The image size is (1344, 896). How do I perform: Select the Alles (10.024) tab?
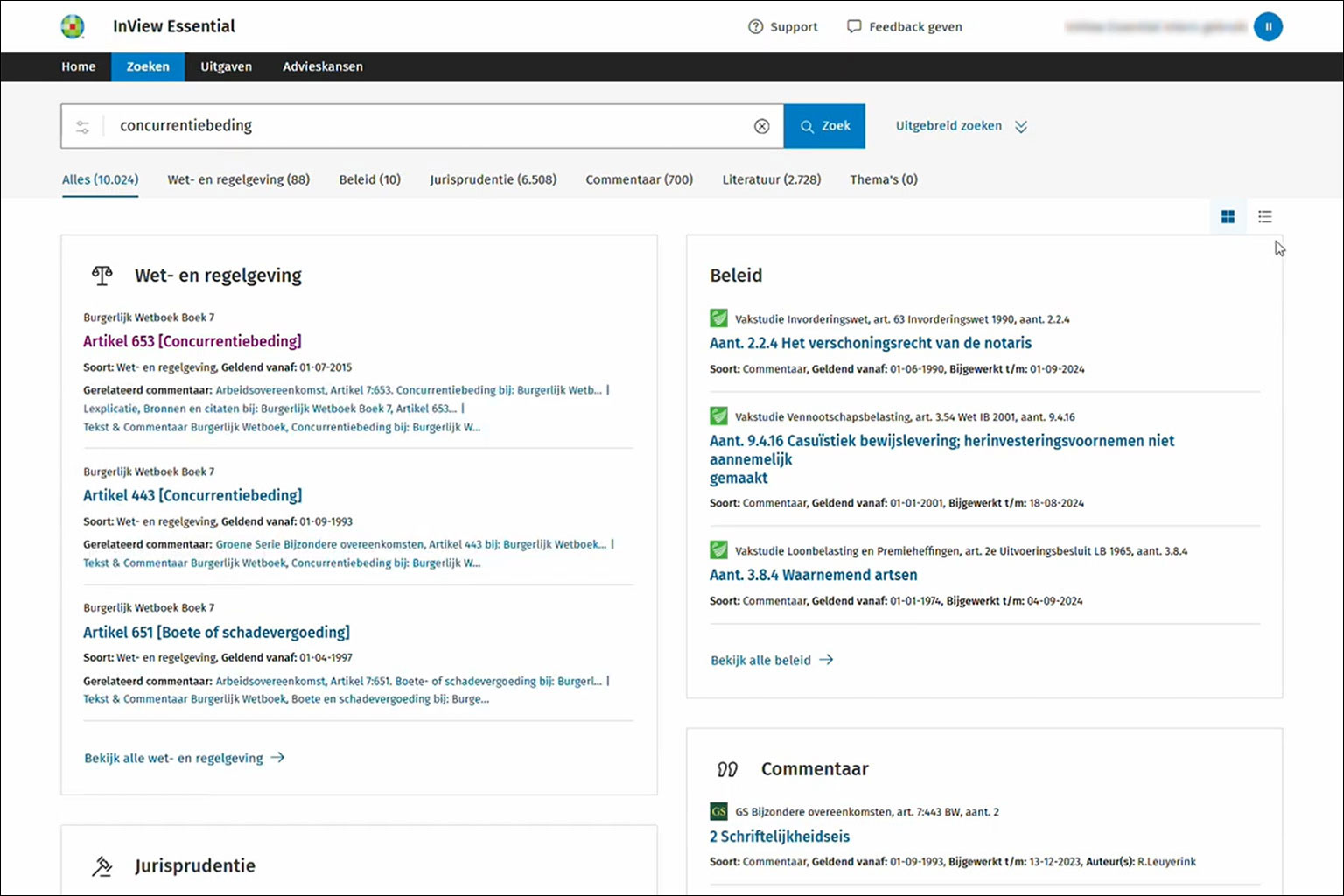click(x=100, y=179)
